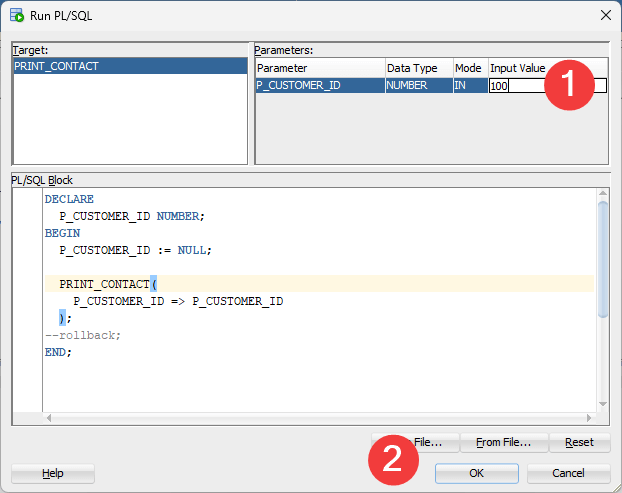The height and width of the screenshot is (493, 622).
Task: Click the Cancel button
Action: coord(568,473)
